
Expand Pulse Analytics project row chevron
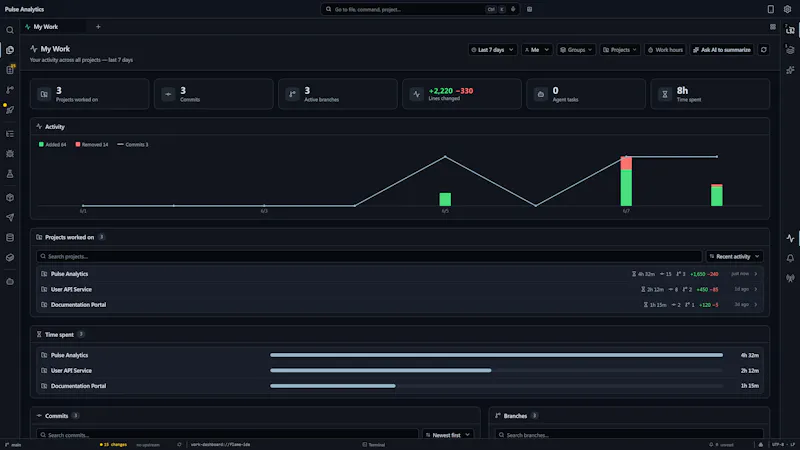click(x=756, y=274)
